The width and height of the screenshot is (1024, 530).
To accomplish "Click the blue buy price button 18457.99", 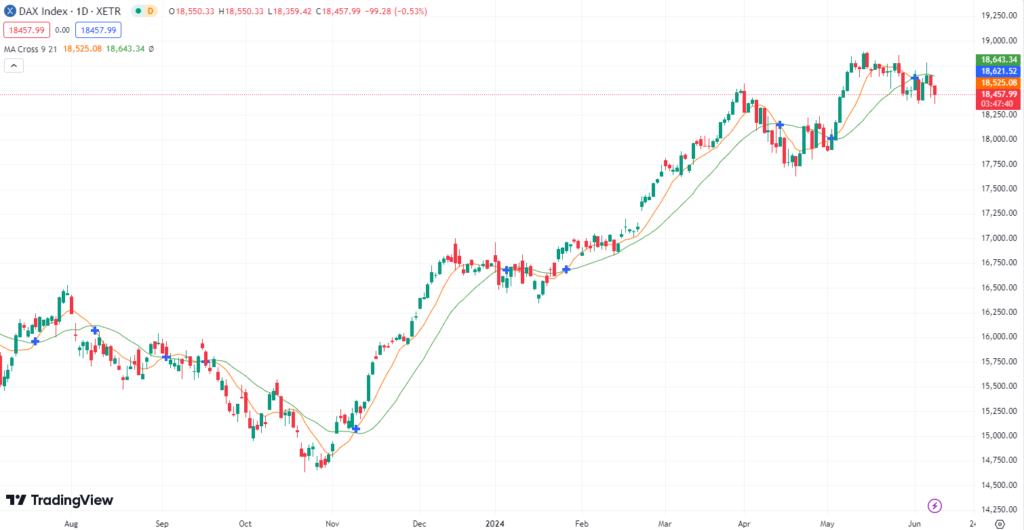I will point(98,30).
